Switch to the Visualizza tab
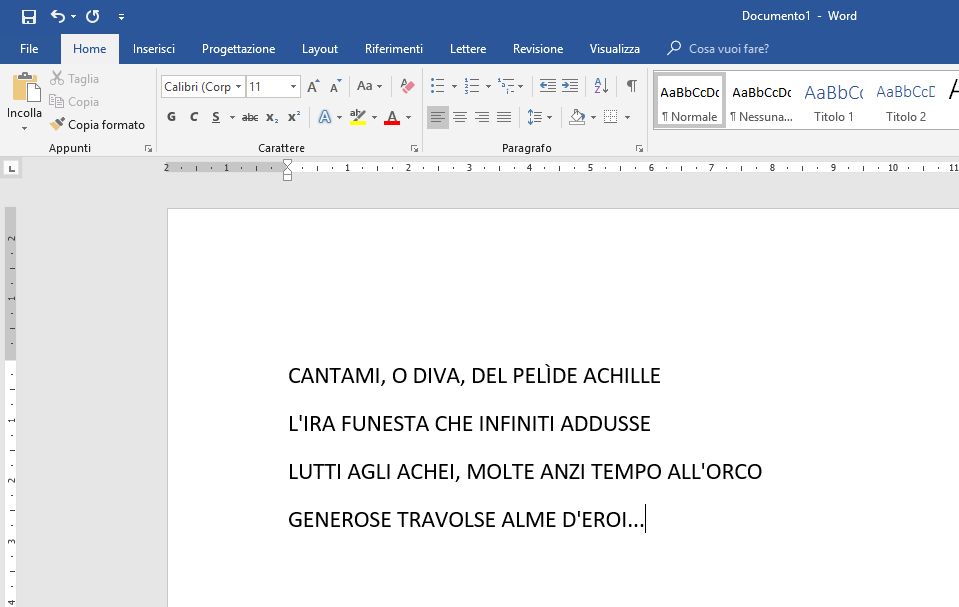Image resolution: width=959 pixels, height=607 pixels. click(x=614, y=49)
